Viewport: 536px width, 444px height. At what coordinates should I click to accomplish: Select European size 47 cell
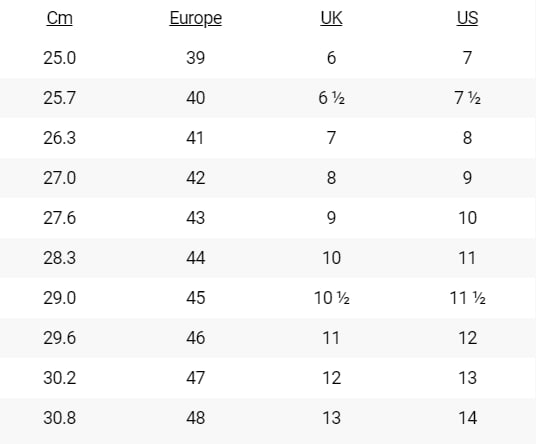coord(196,378)
